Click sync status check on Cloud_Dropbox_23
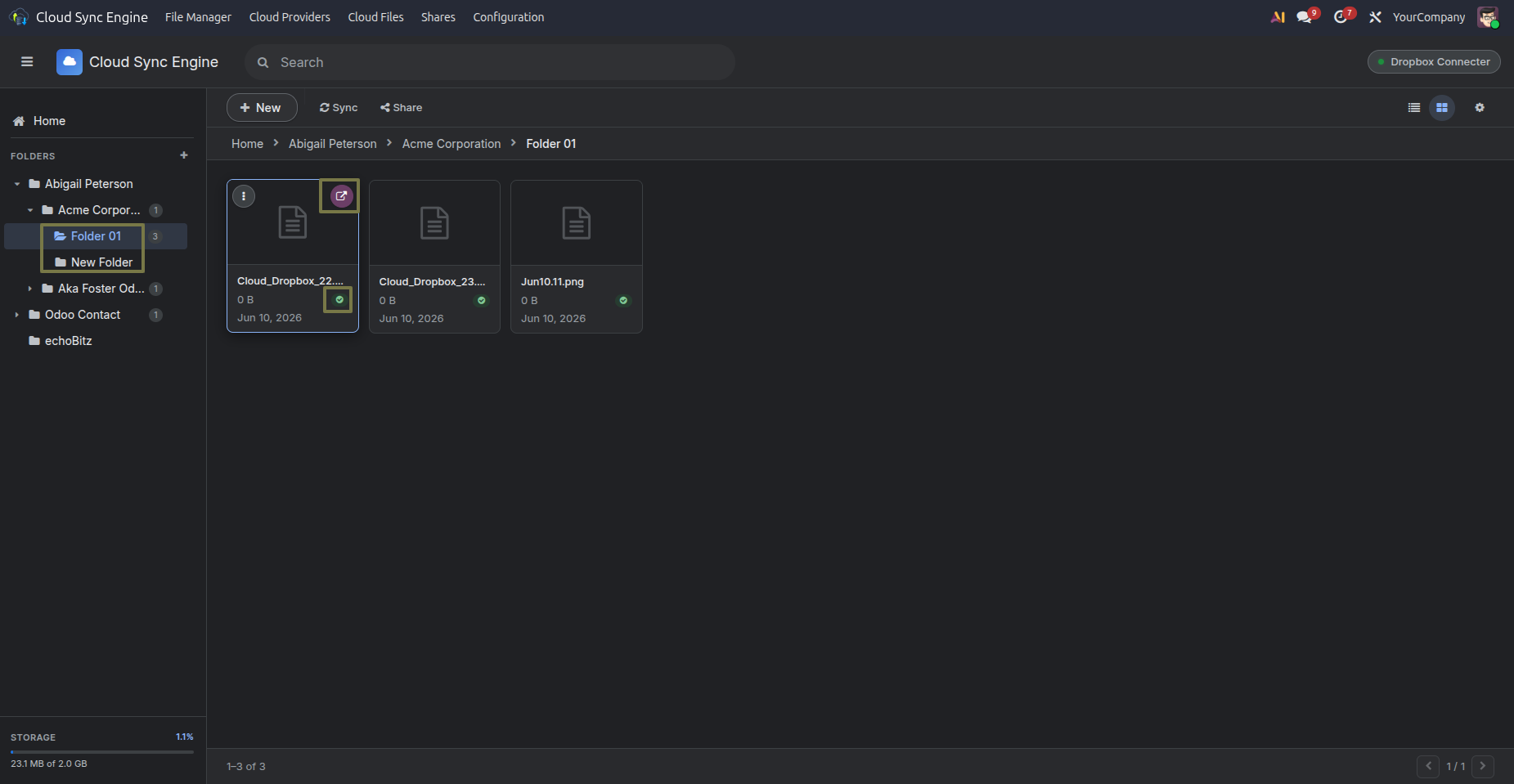This screenshot has width=1514, height=784. point(482,301)
